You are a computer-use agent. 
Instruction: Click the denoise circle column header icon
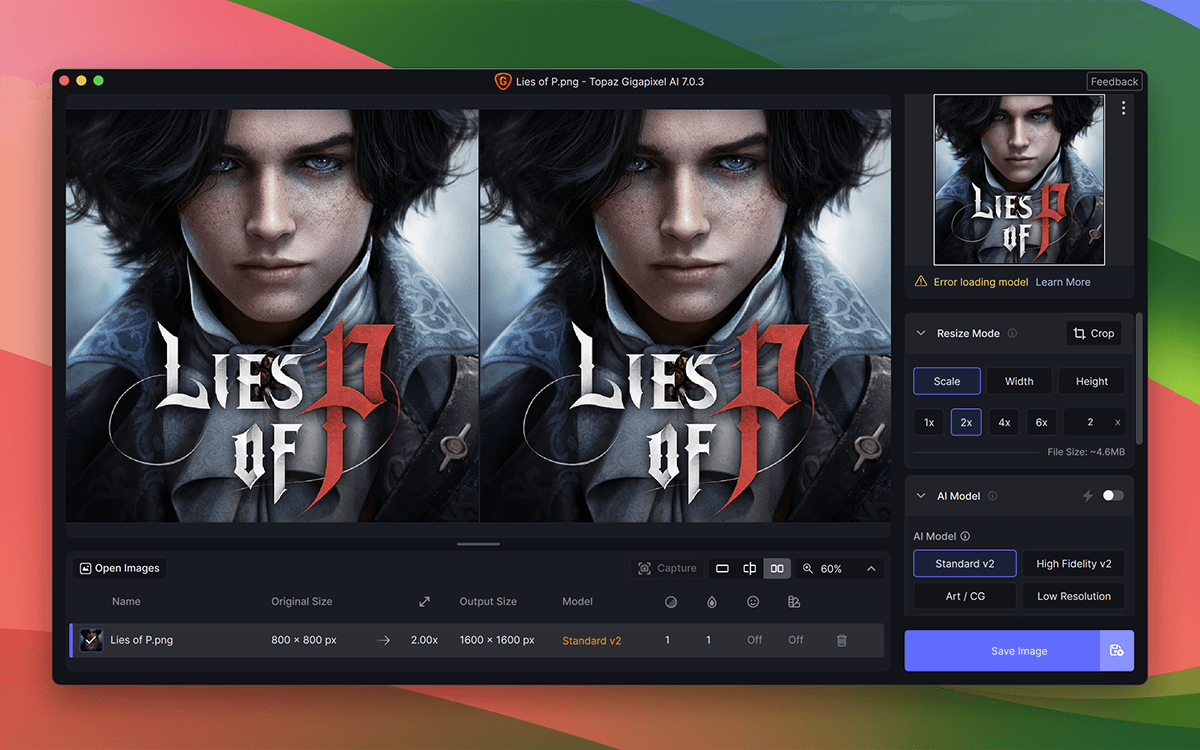[x=670, y=602]
